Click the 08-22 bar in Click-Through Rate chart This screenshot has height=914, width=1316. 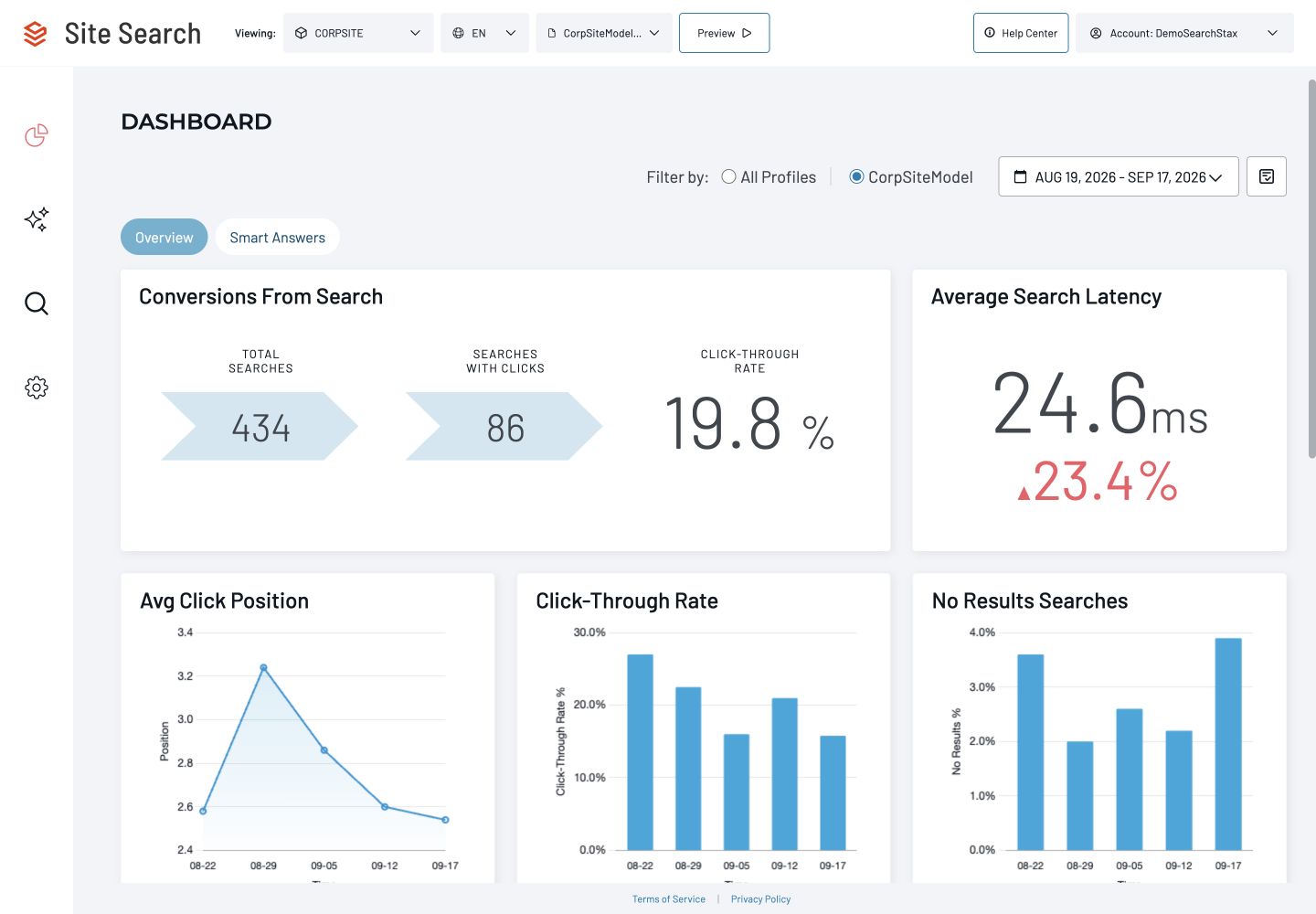pyautogui.click(x=640, y=752)
